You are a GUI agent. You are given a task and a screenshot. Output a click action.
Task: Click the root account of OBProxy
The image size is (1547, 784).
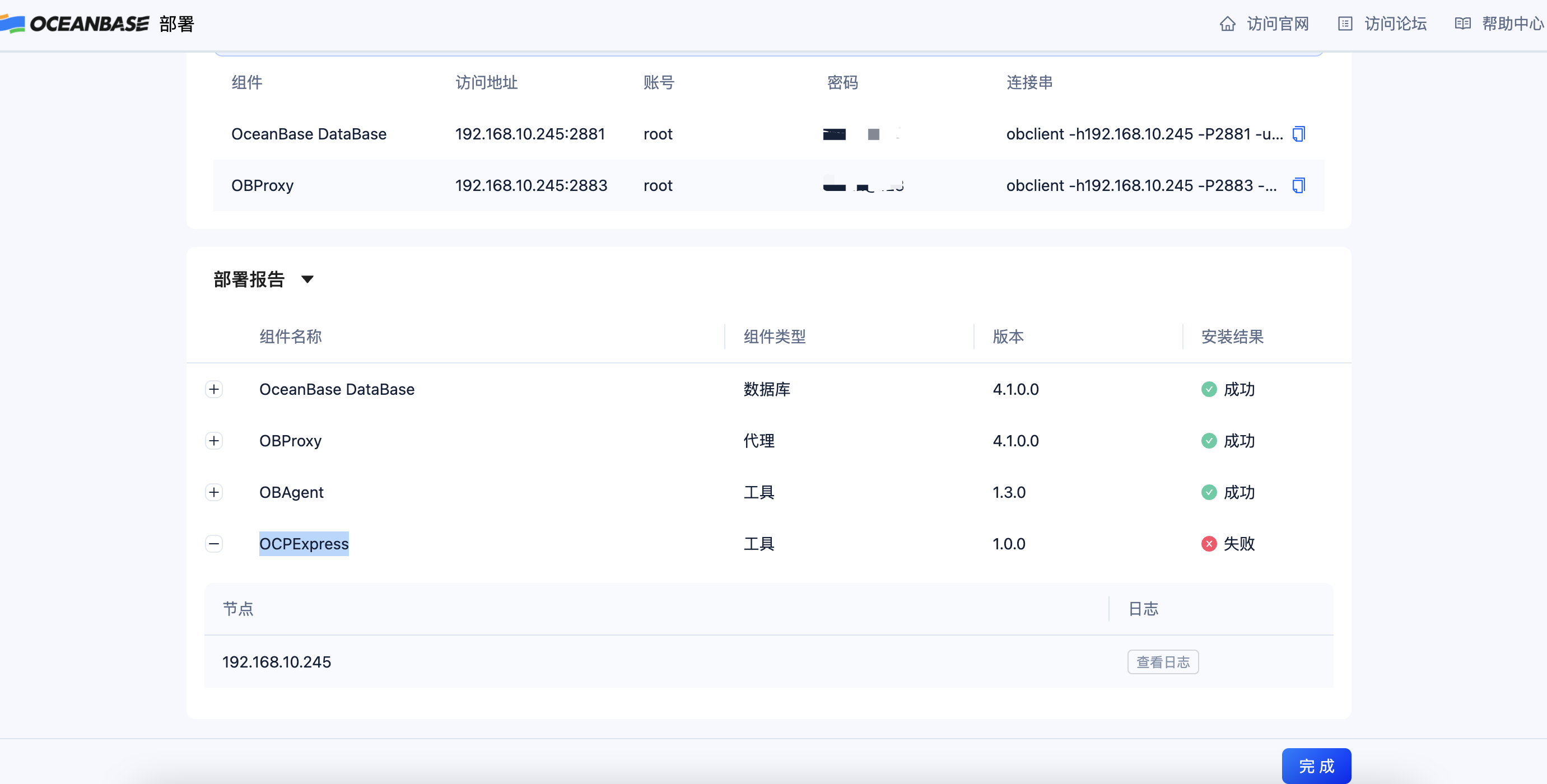pos(658,185)
